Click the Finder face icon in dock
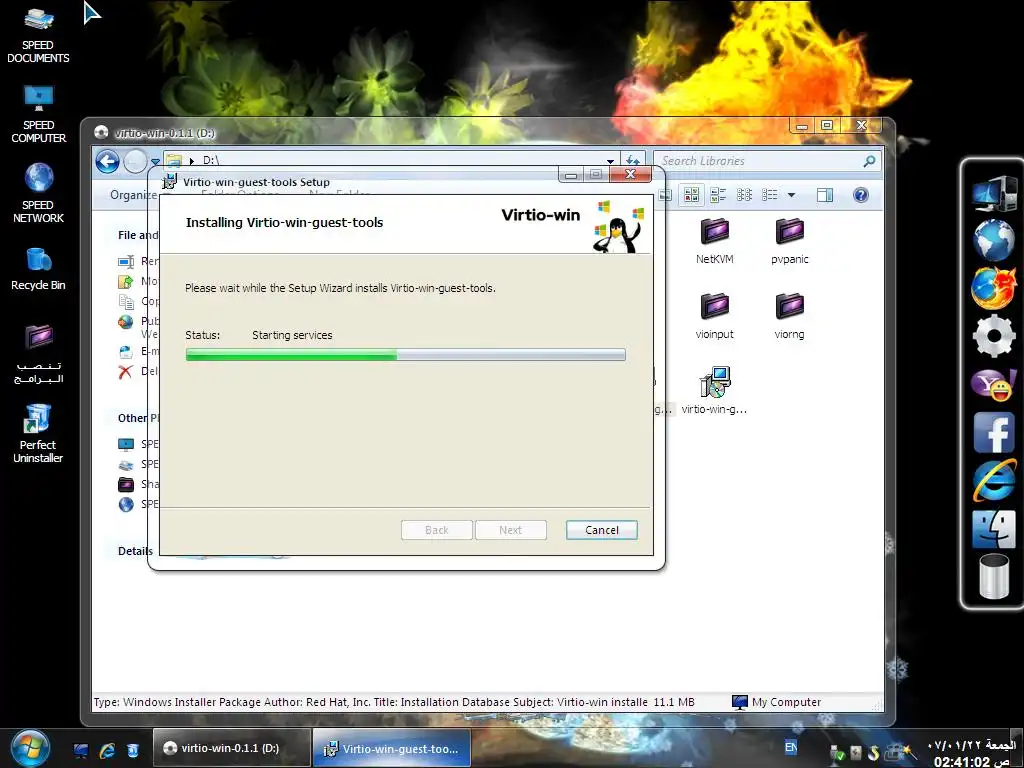This screenshot has width=1024, height=768. [x=993, y=529]
